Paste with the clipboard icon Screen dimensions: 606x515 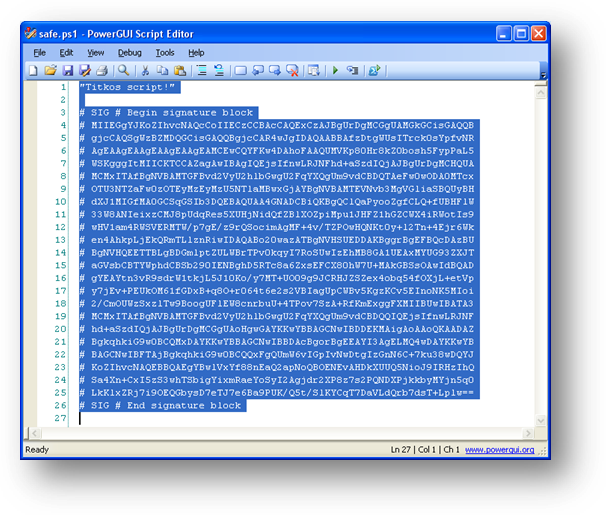pyautogui.click(x=180, y=71)
